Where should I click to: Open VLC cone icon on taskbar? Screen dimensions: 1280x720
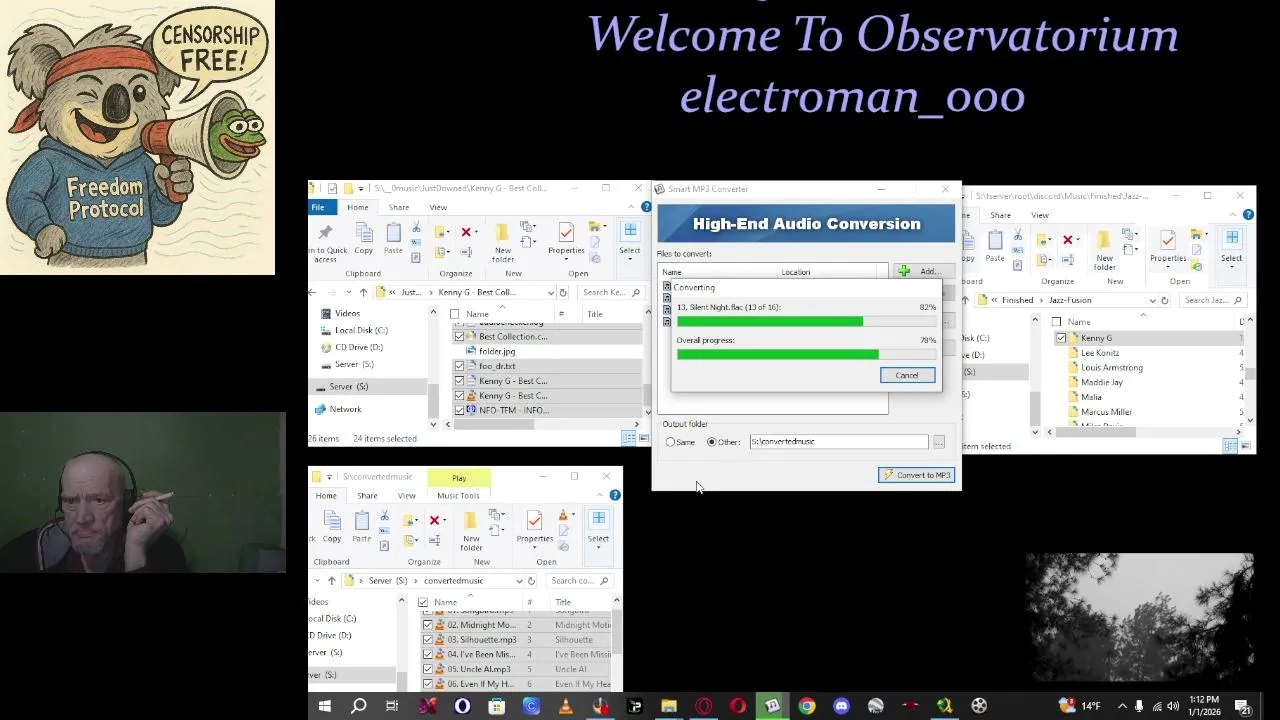(565, 707)
